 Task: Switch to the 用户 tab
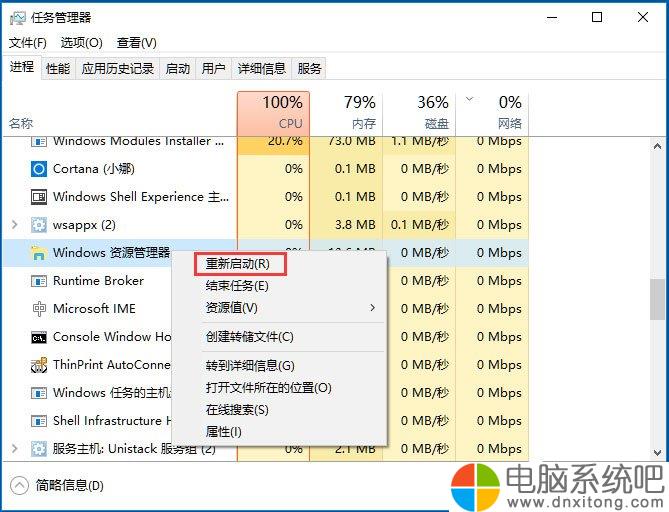pos(213,68)
